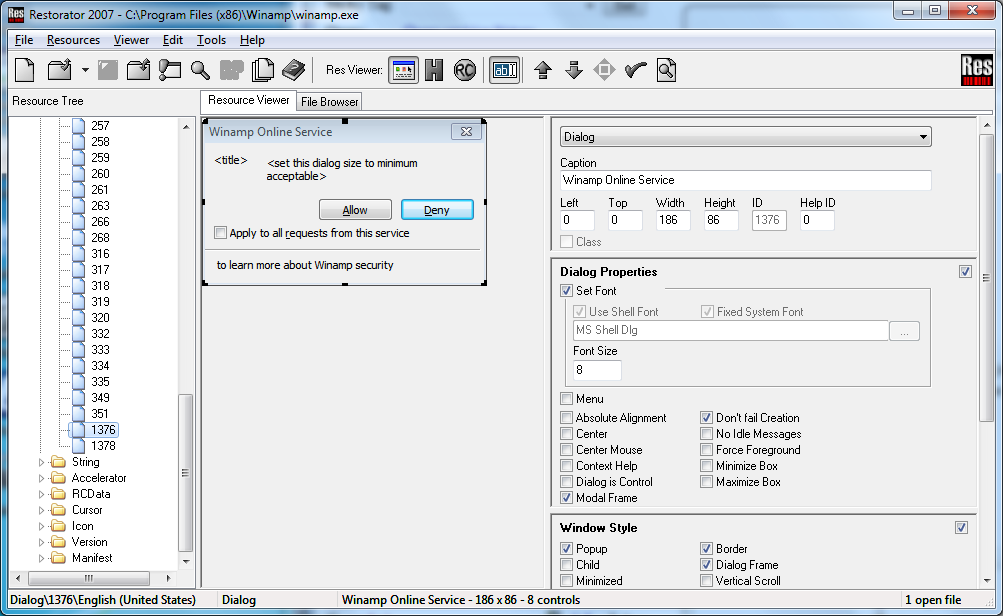Uncheck the Set Font checkbox
The image size is (1003, 616).
pyautogui.click(x=566, y=290)
